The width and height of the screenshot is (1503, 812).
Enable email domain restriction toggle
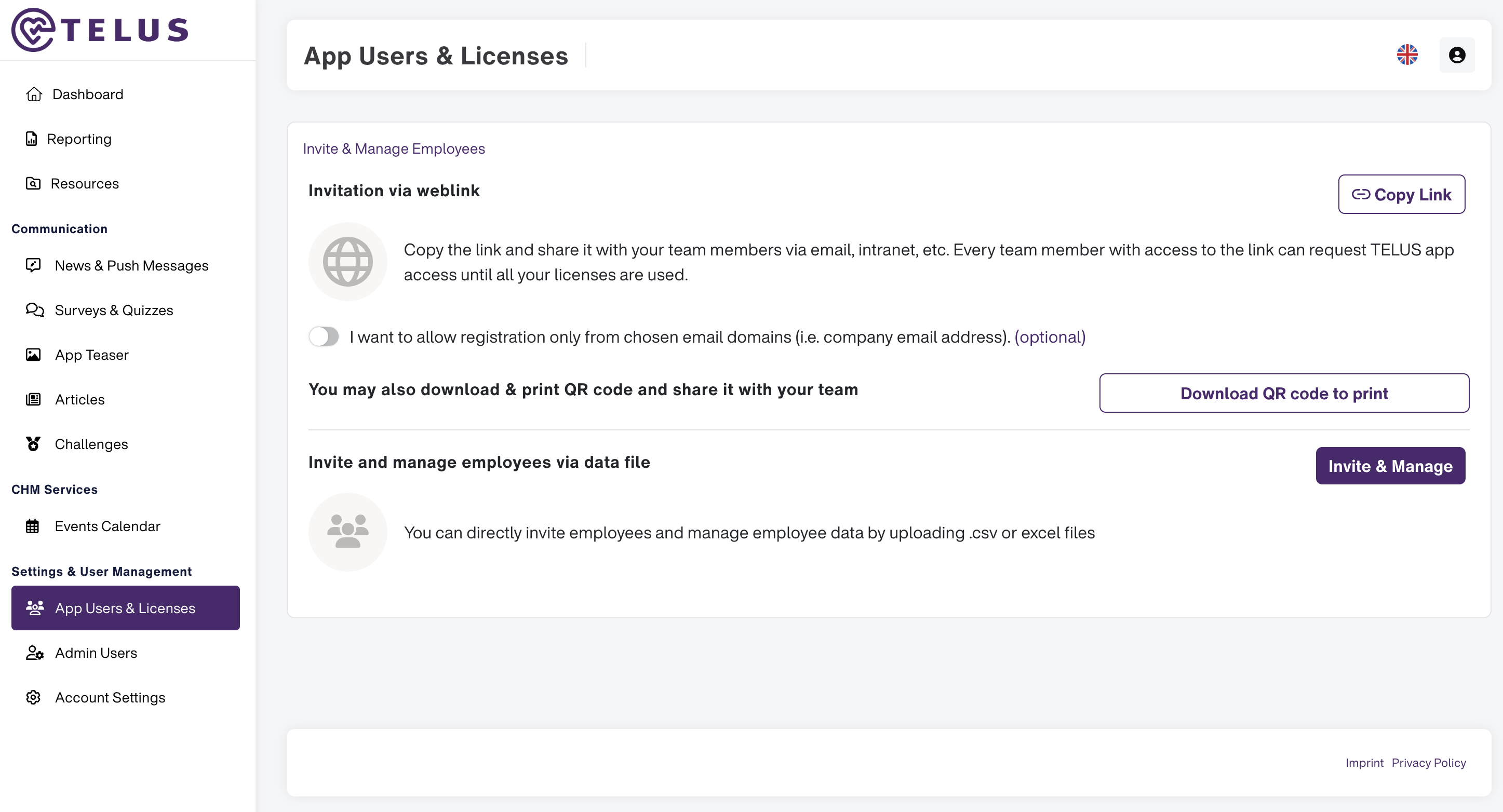pos(324,336)
